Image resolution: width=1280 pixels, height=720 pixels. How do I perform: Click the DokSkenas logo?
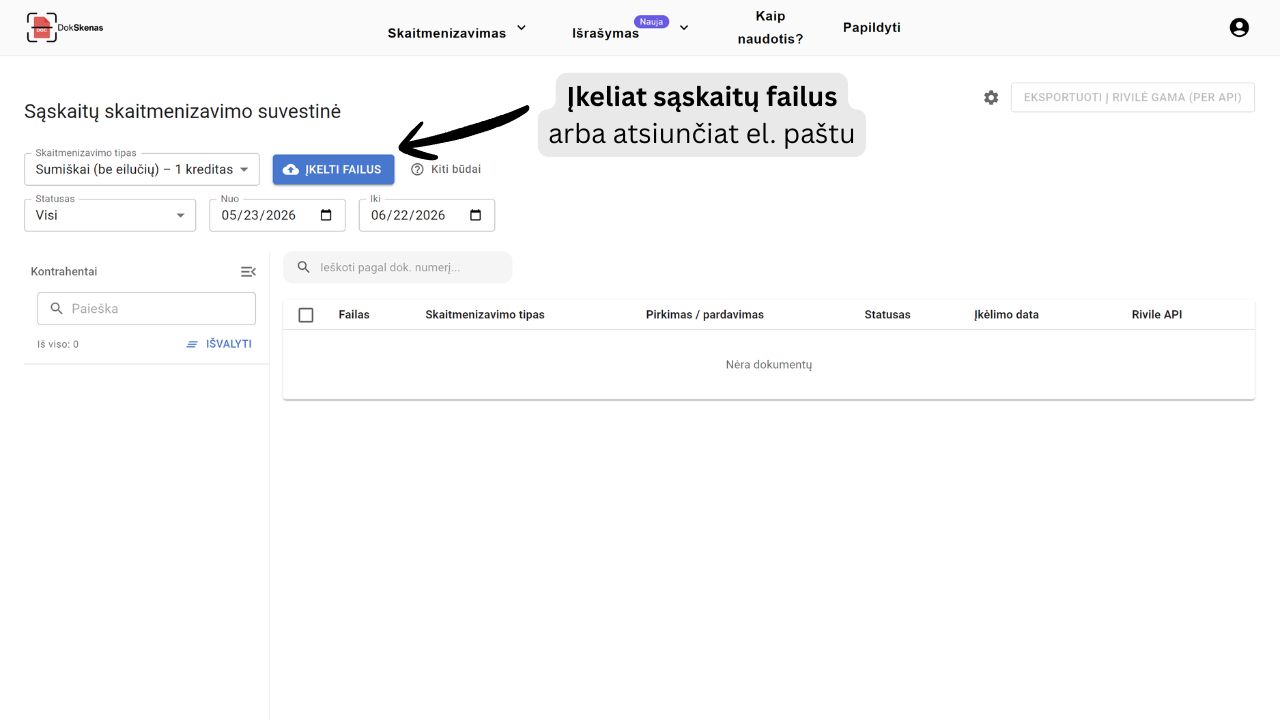(65, 27)
